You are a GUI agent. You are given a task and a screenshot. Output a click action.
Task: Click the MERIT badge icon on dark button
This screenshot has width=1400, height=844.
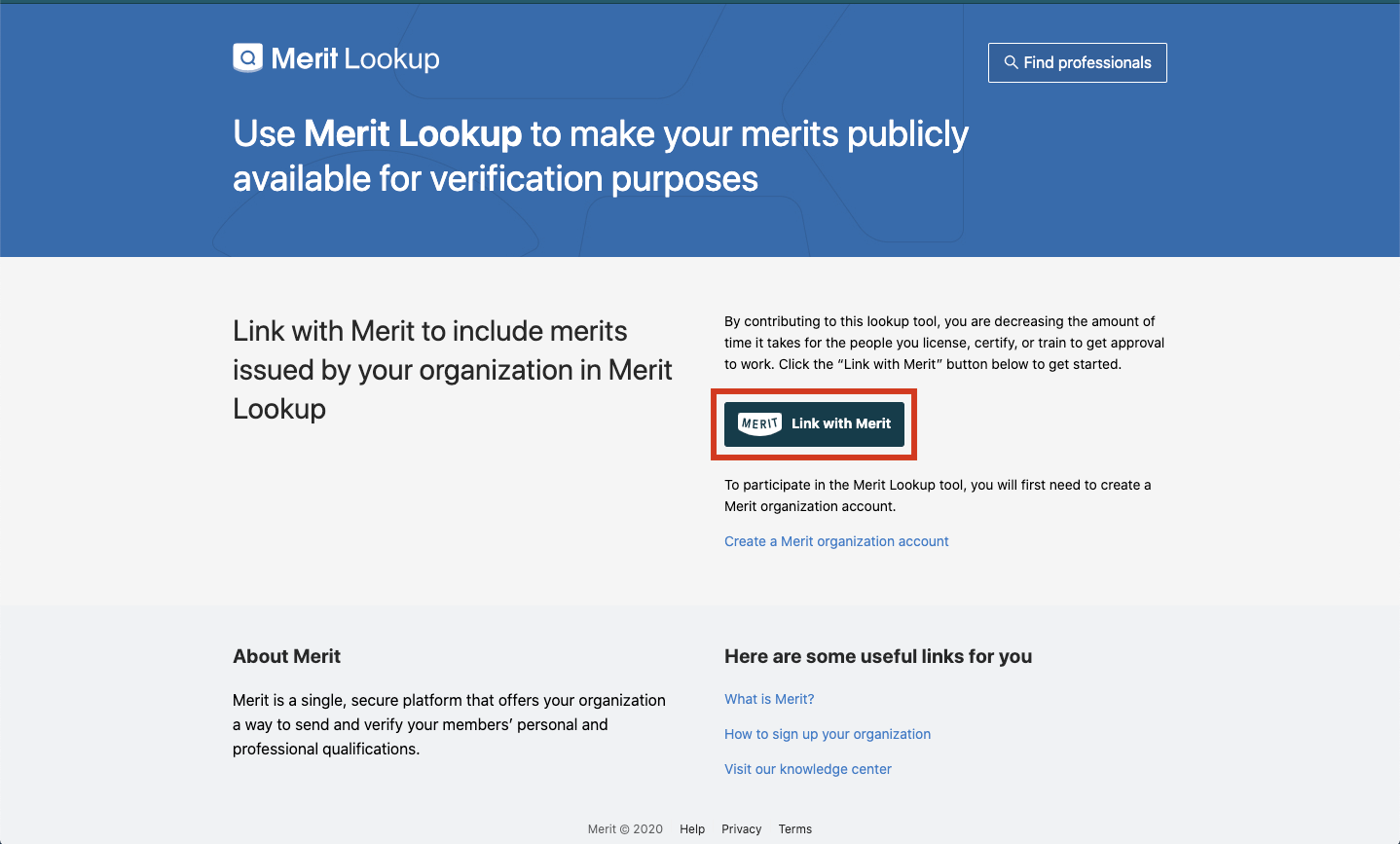pos(759,423)
